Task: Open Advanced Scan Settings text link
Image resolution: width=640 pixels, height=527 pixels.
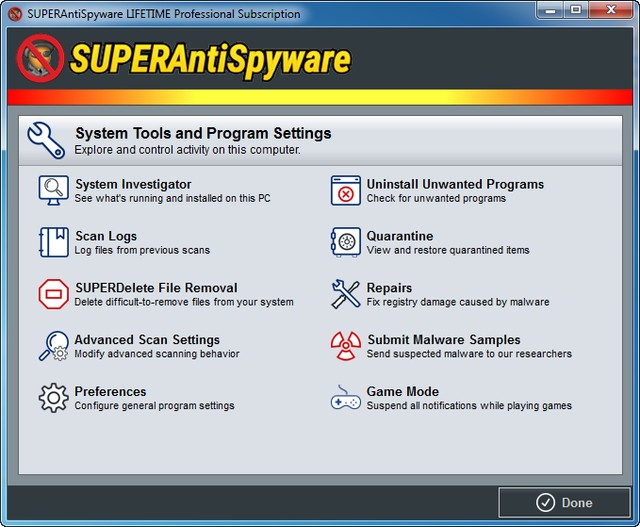Action: click(x=147, y=340)
